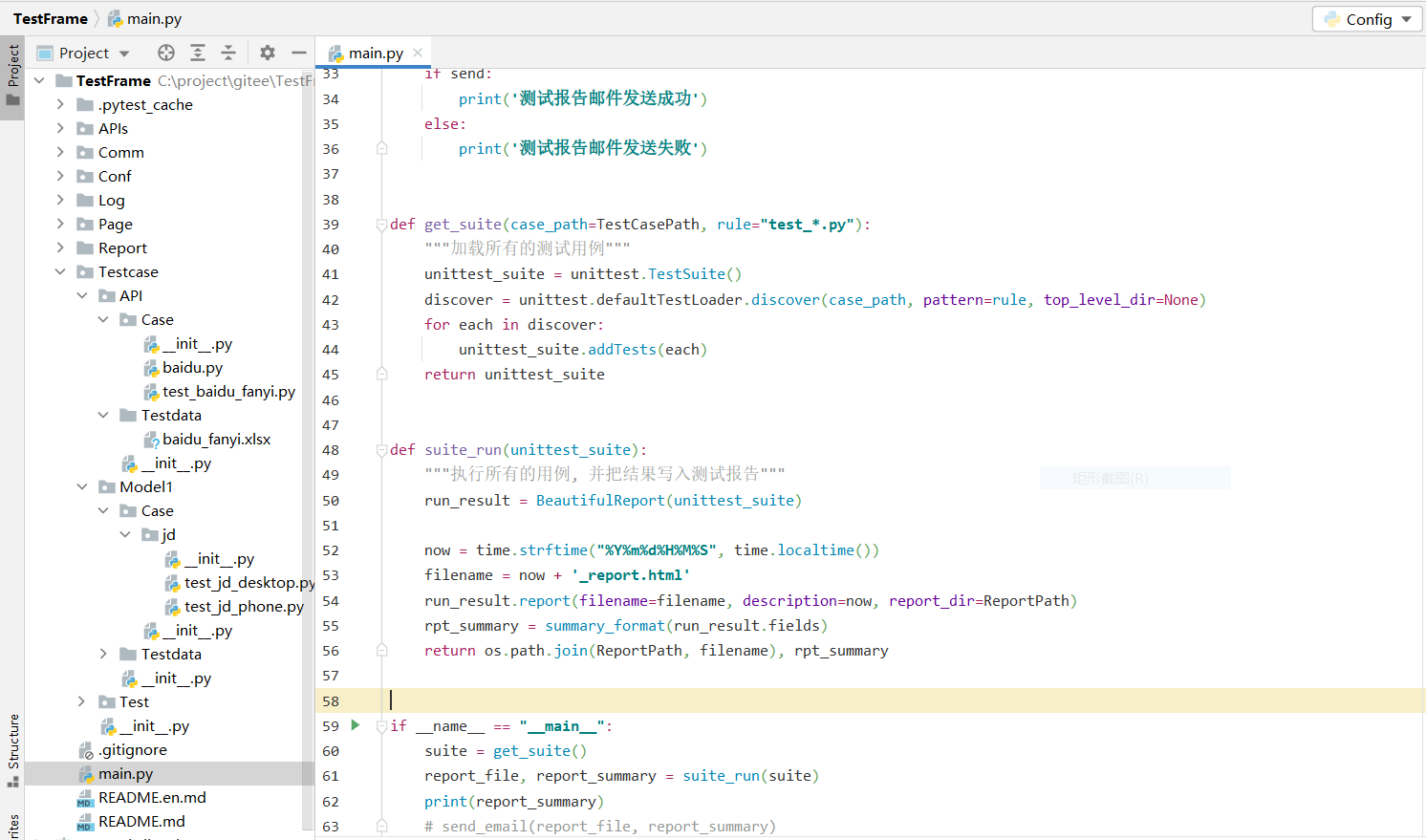Click the Python file icon beside baidu.py
This screenshot has height=840, width=1426.
click(151, 368)
